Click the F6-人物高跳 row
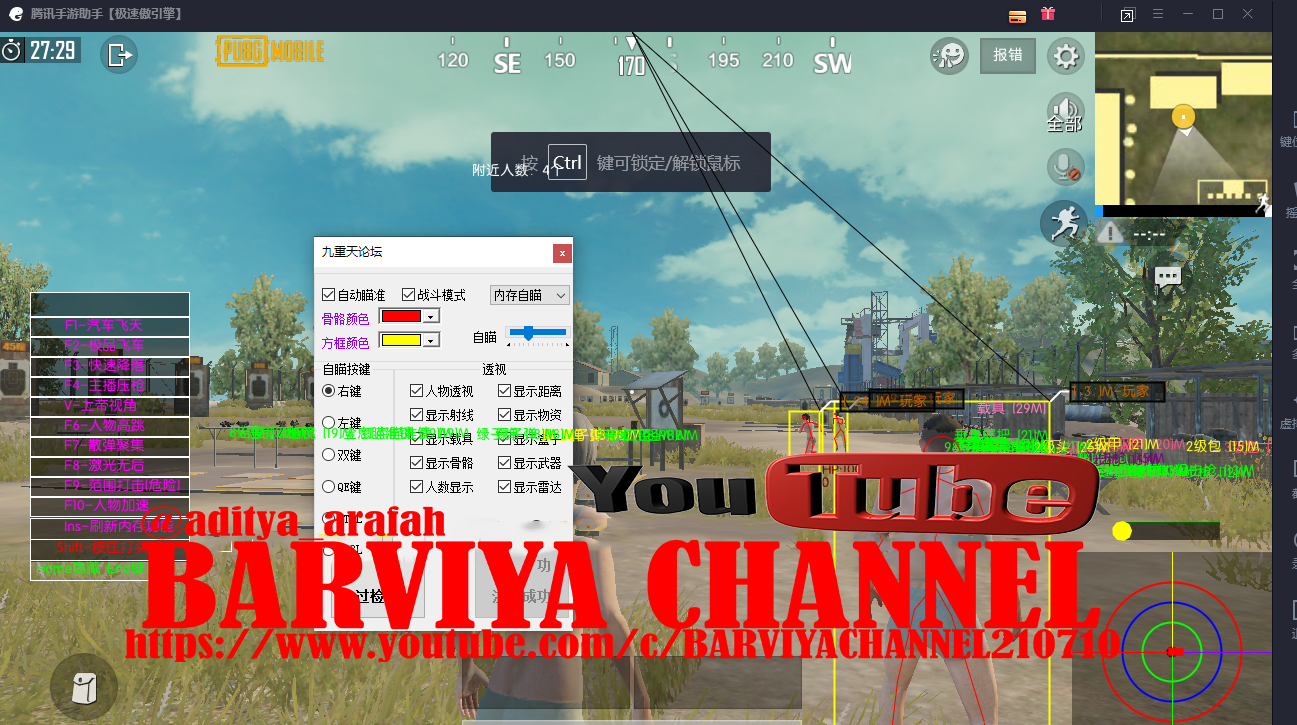 click(110, 426)
